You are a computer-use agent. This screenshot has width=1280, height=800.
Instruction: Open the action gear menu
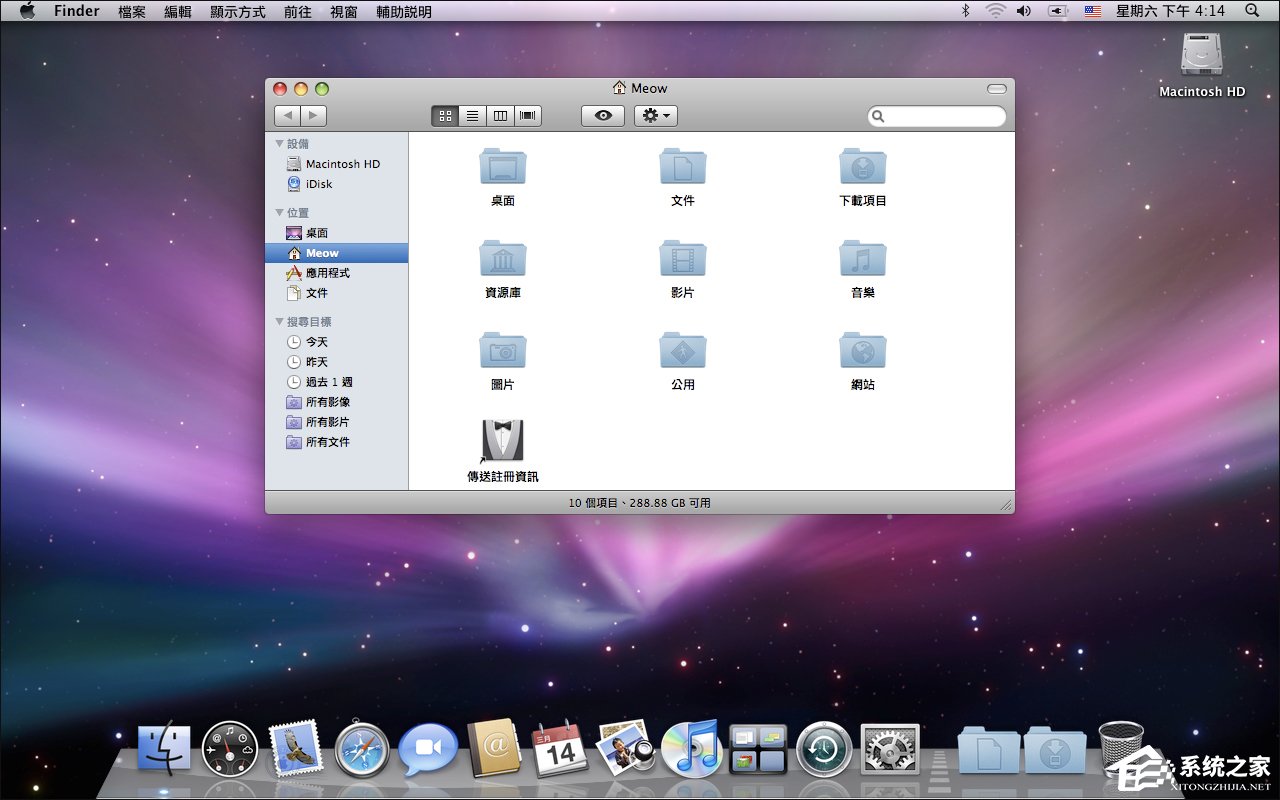(x=655, y=115)
